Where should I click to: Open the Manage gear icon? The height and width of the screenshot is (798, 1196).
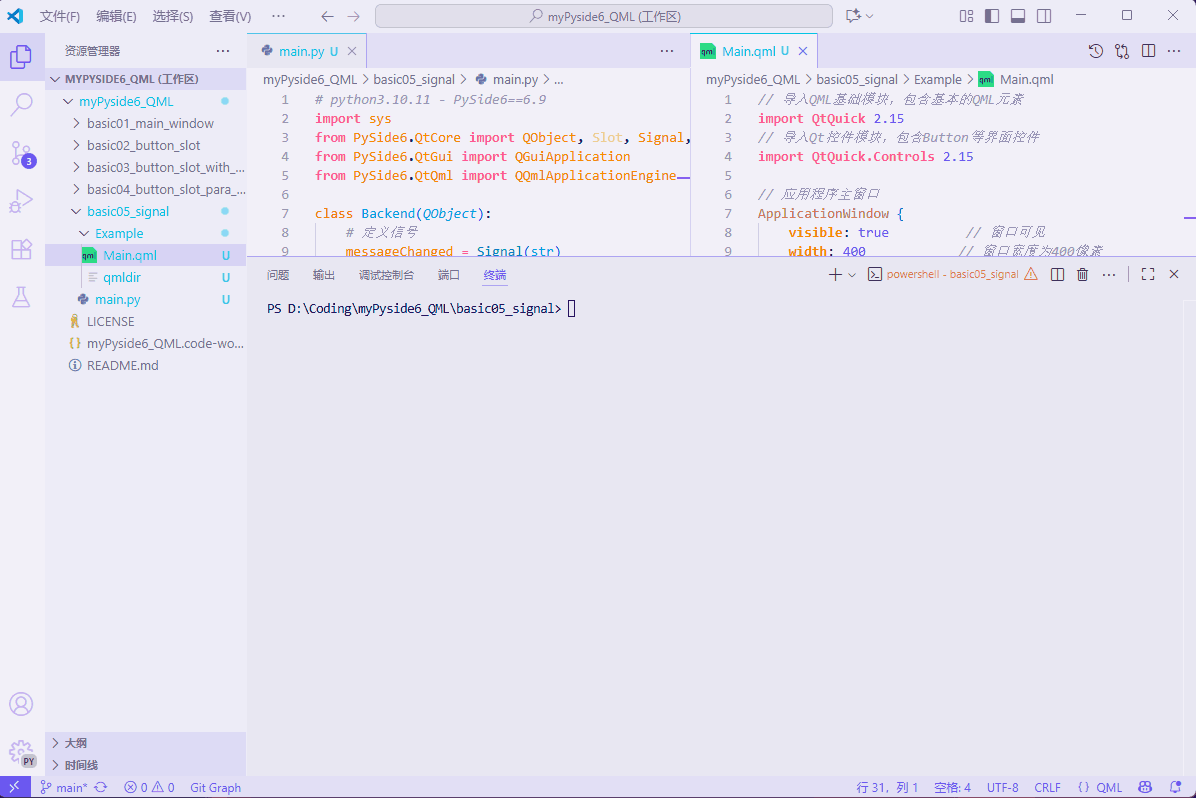tap(21, 752)
